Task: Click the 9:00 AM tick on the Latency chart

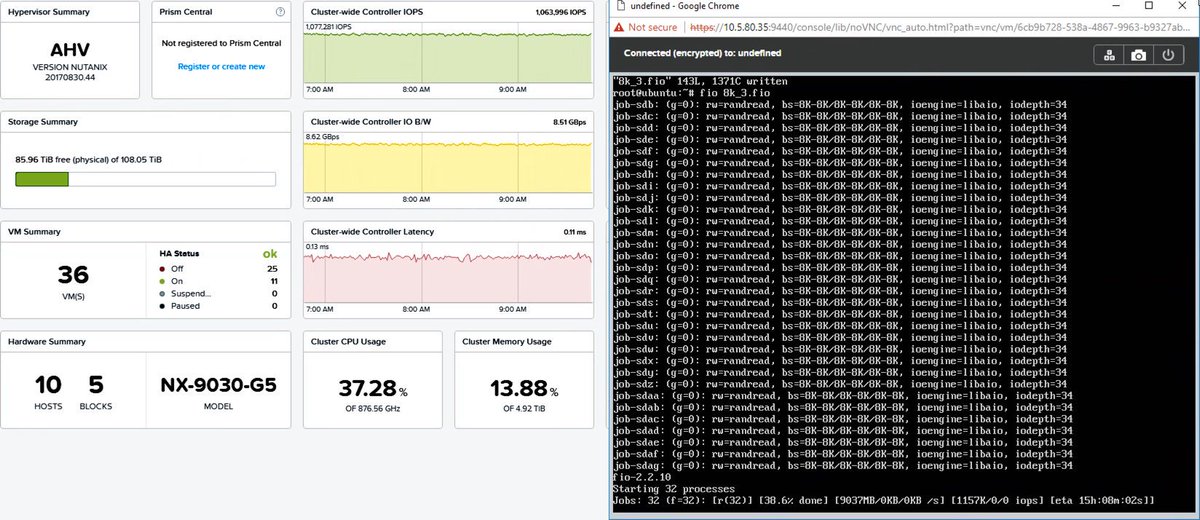Action: [x=513, y=309]
